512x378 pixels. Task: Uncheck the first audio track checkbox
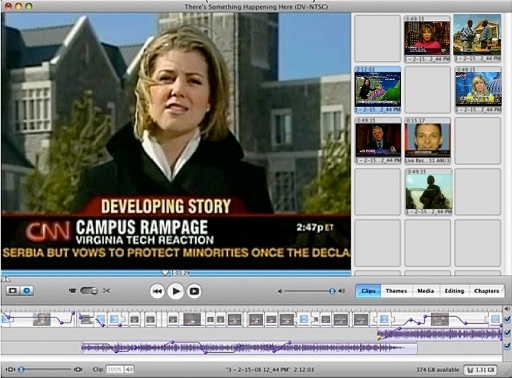pyautogui.click(x=507, y=333)
